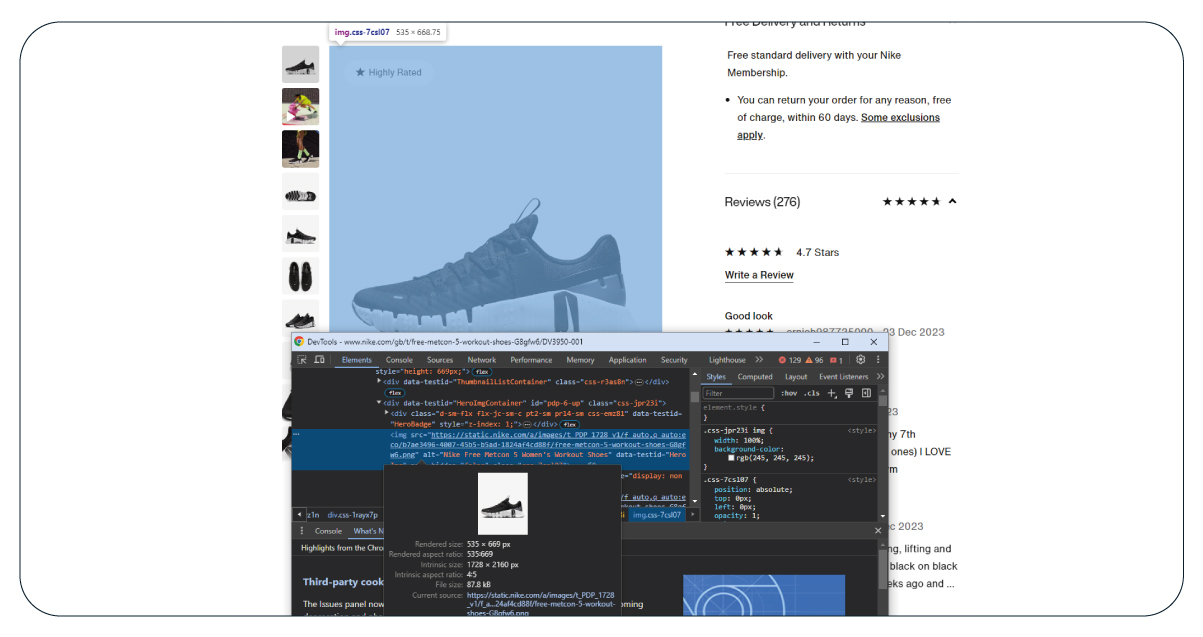Select the shoe sole thumbnail

click(x=300, y=191)
